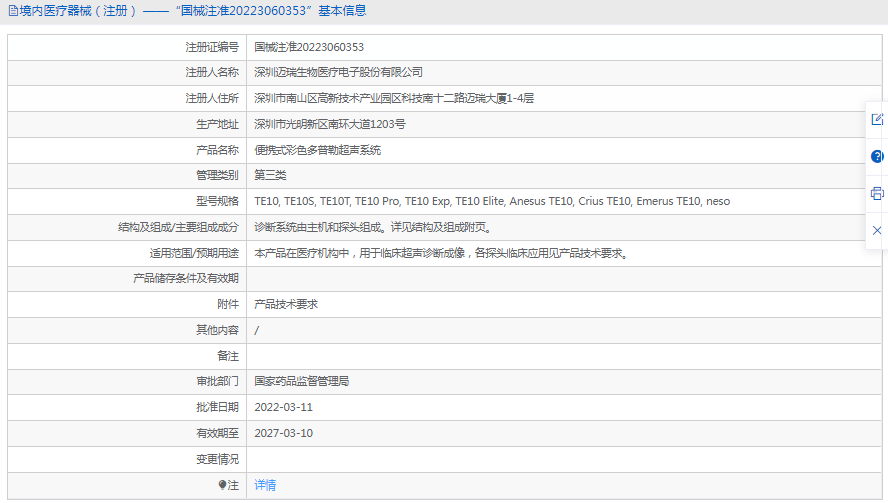
Task: Select registration number 国械注准20223060353 value
Action: [309, 47]
